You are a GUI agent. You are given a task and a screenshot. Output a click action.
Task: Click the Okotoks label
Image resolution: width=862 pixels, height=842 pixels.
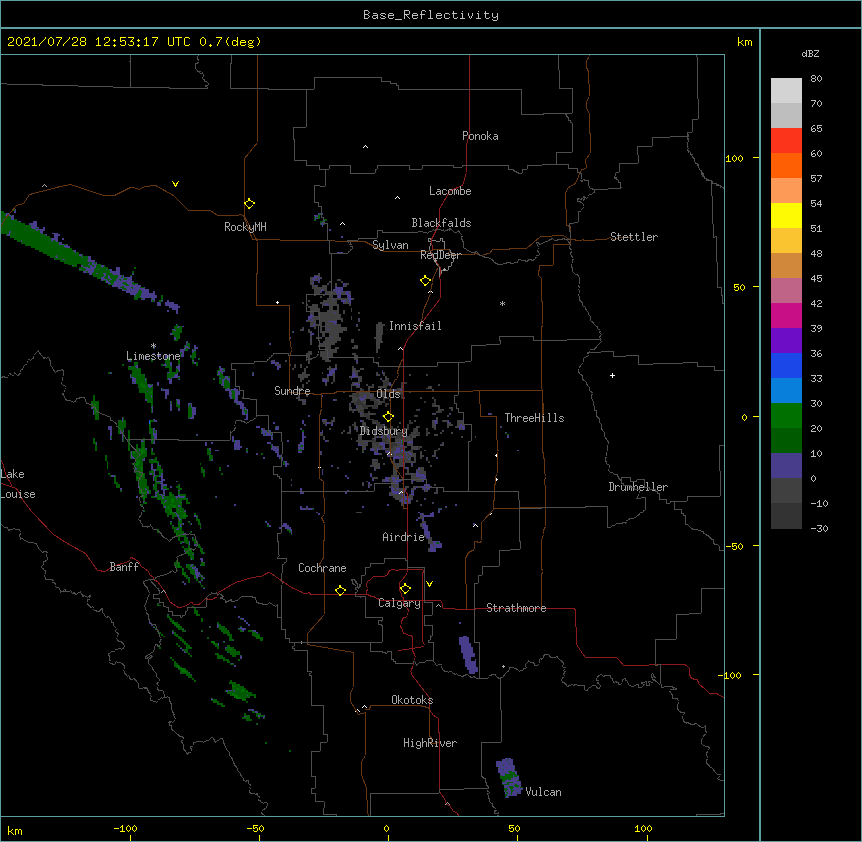coord(412,700)
